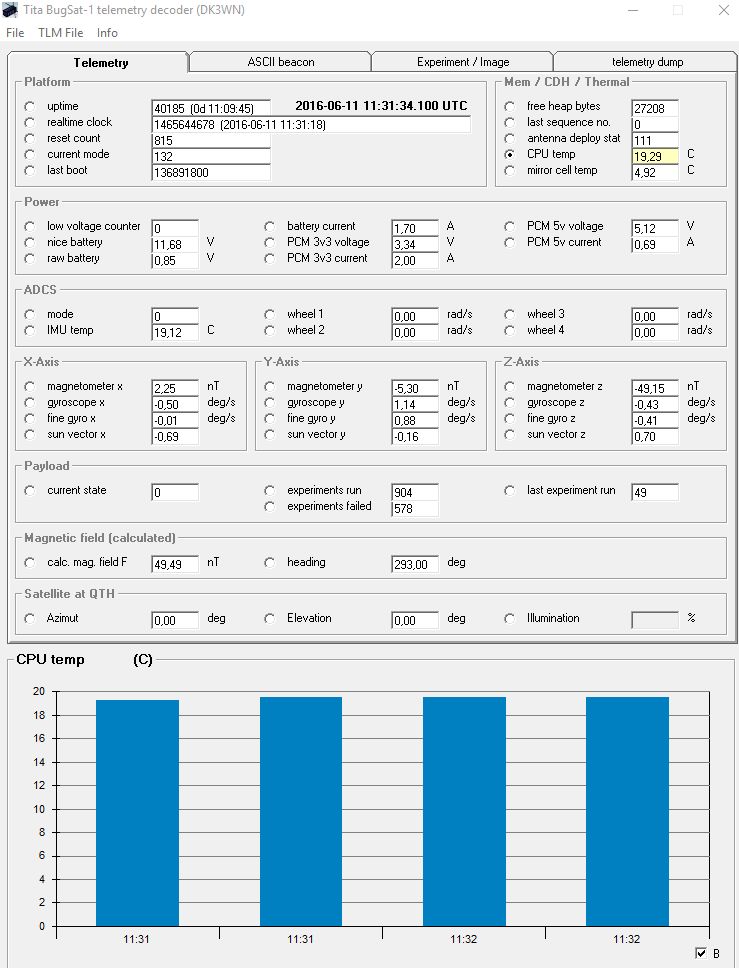
Task: Click the uptime value field 40185
Action: (211, 108)
